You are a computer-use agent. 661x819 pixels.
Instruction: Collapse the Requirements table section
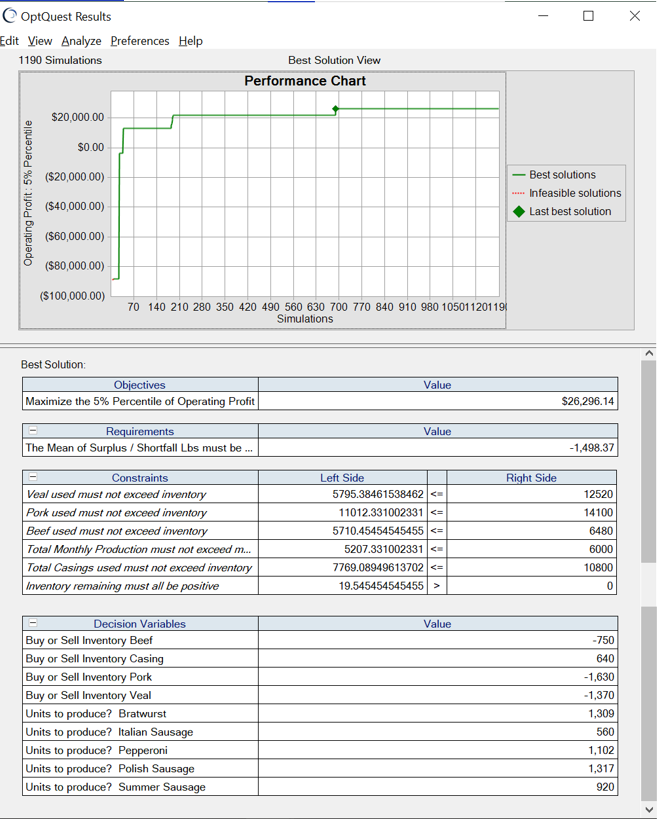33,431
